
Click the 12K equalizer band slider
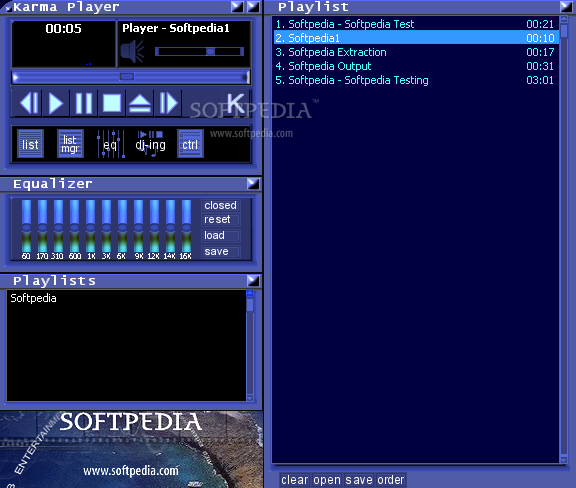pos(154,226)
